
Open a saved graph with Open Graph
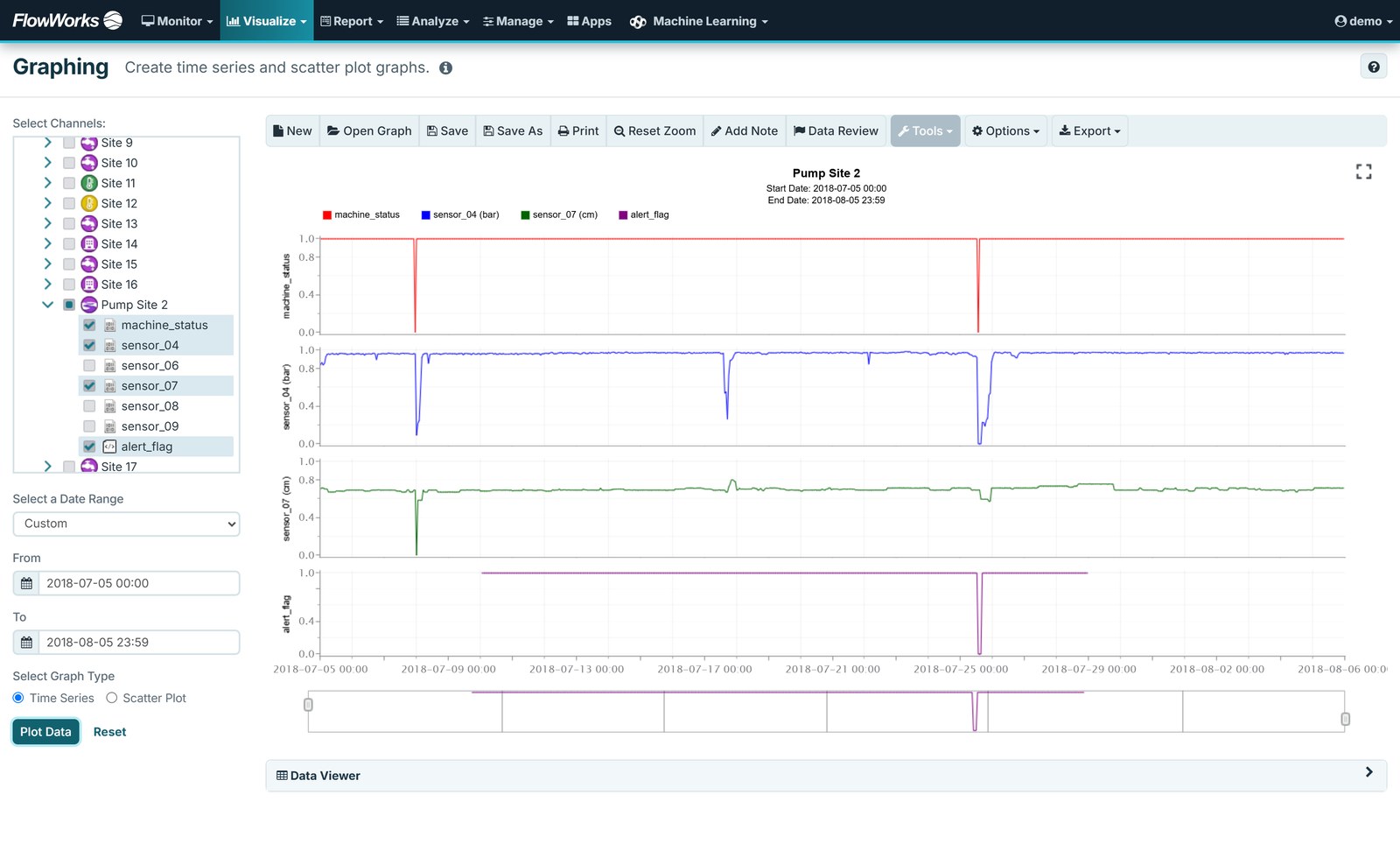click(369, 130)
